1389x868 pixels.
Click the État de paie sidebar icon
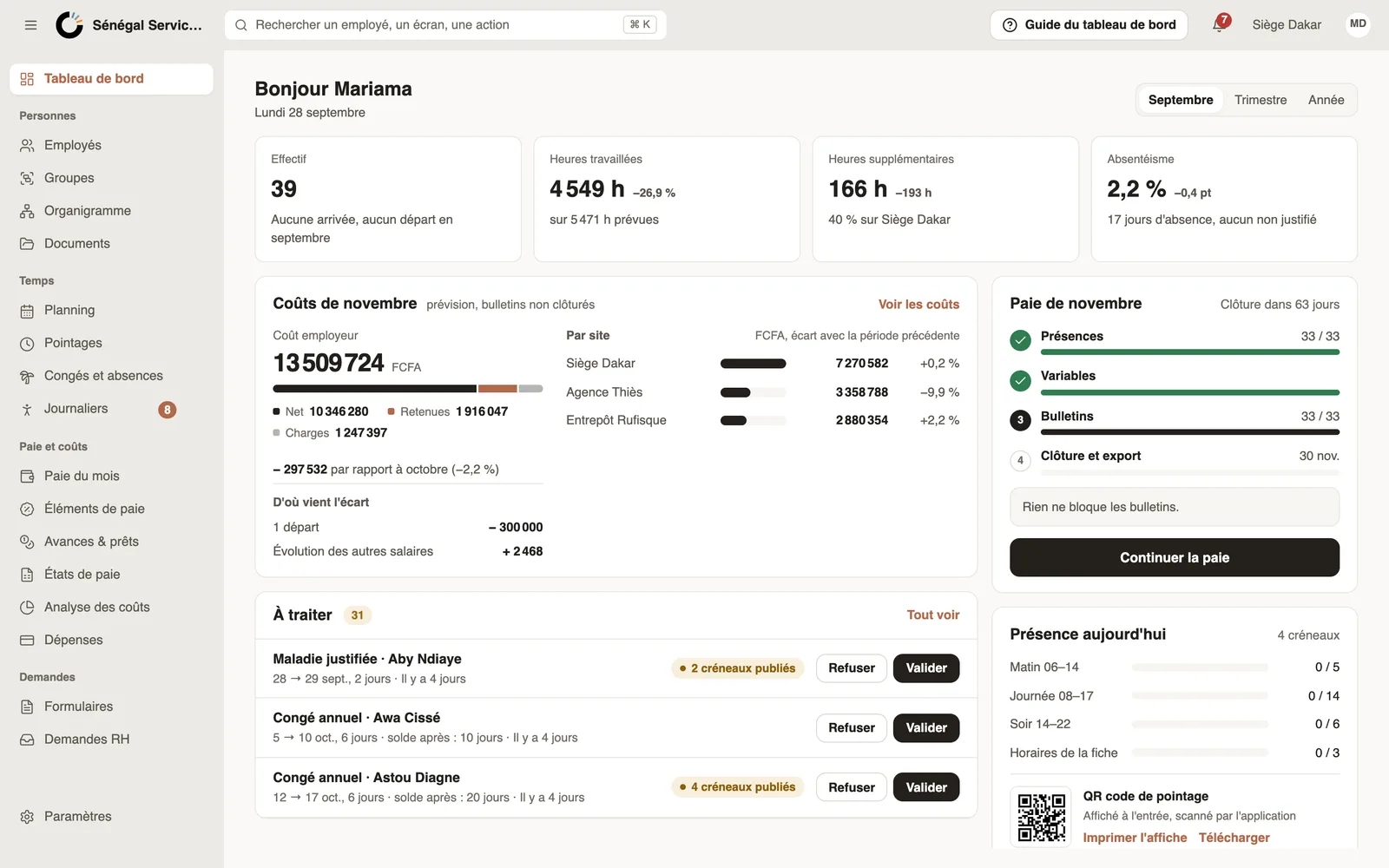[x=27, y=575]
